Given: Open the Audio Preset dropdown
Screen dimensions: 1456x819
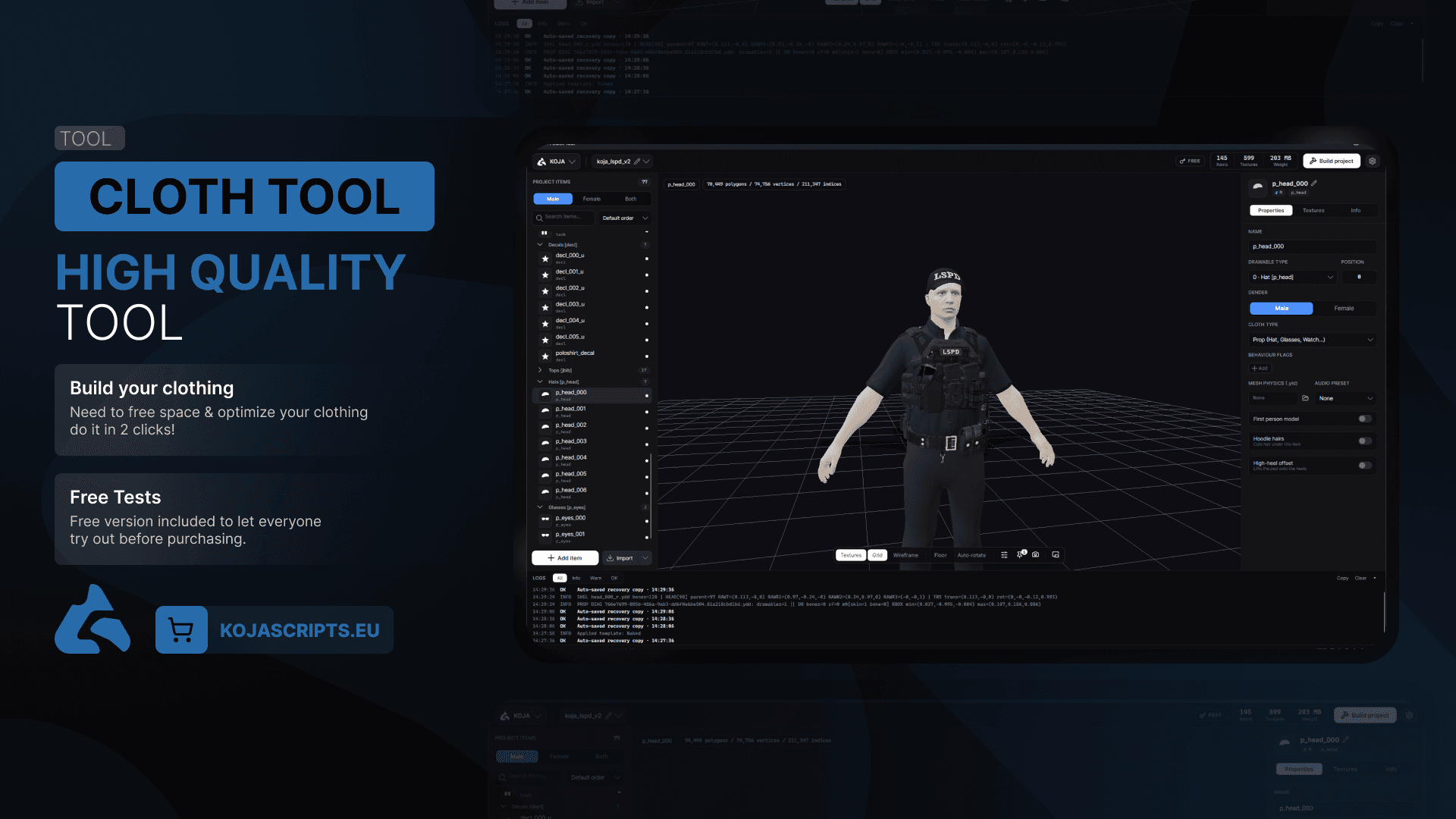Looking at the screenshot, I should [1345, 398].
